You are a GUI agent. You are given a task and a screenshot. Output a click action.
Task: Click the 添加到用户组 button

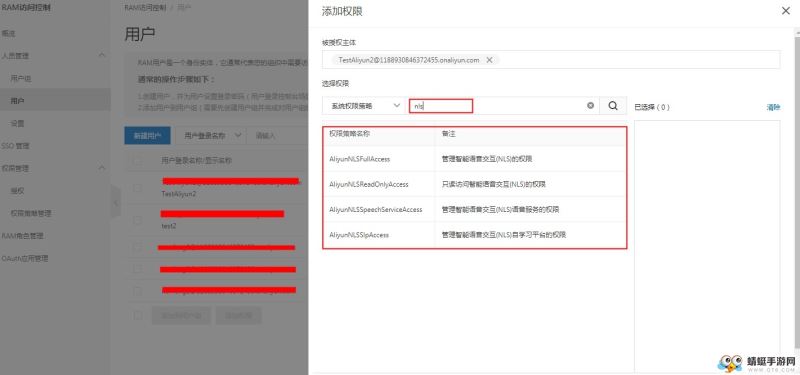pyautogui.click(x=181, y=315)
